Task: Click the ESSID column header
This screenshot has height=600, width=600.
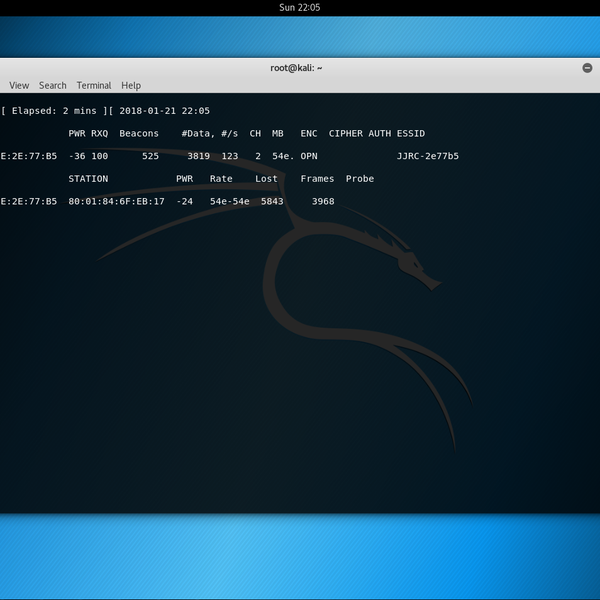Action: tap(411, 134)
